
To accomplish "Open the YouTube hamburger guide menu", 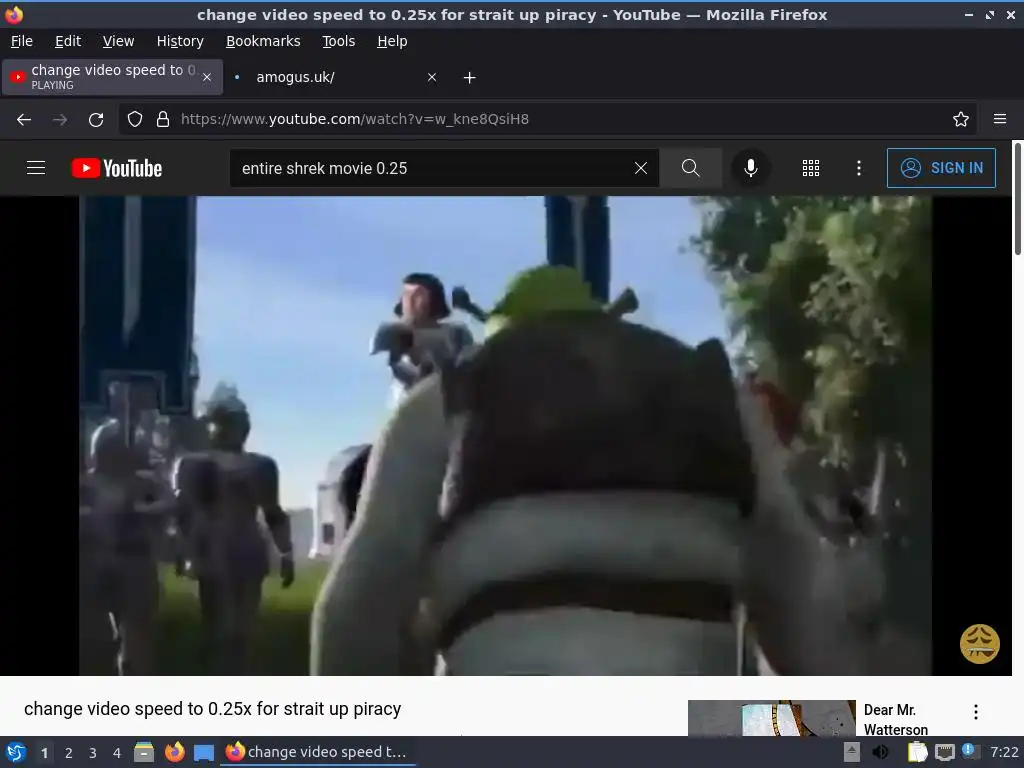I will (36, 168).
